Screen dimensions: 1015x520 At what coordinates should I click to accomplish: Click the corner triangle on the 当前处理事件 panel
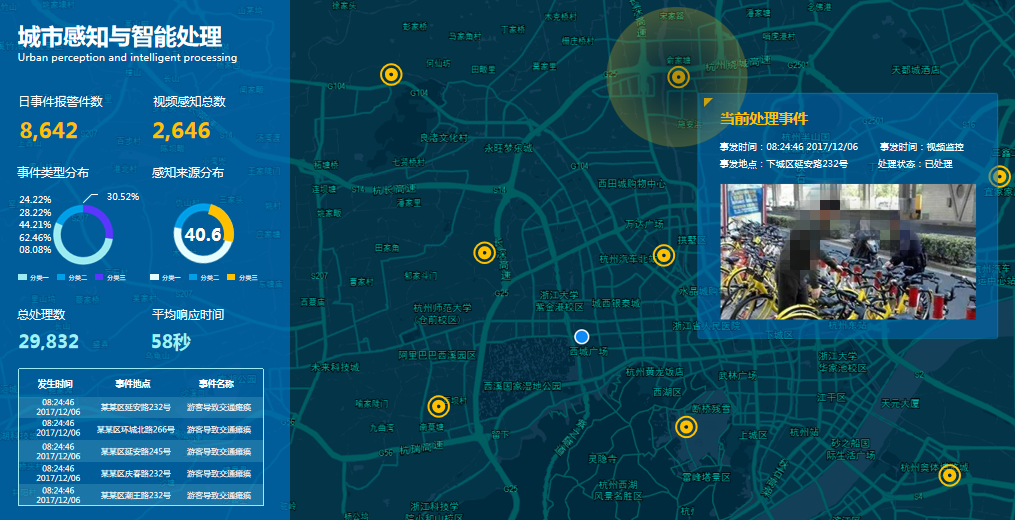coord(708,102)
